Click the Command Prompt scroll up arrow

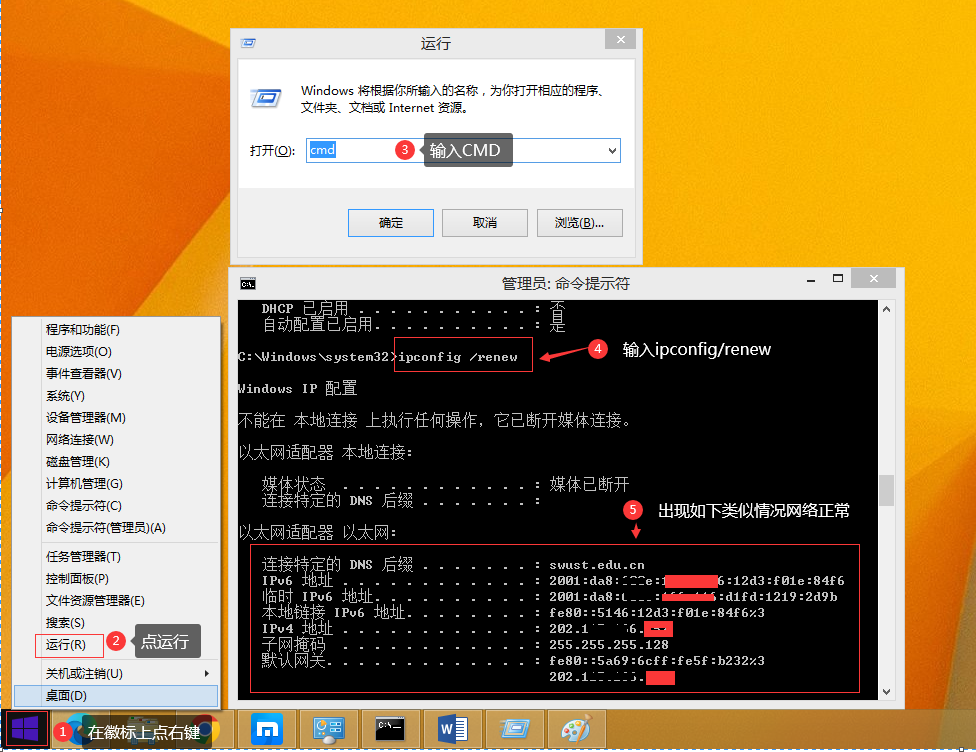coord(886,309)
